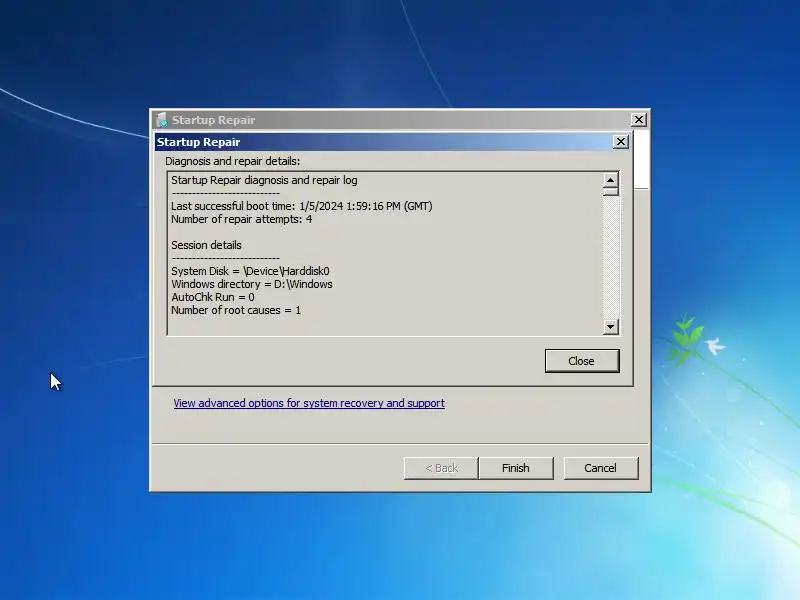This screenshot has width=800, height=600.
Task: Click the Startup Repair icon in title bar
Action: tap(162, 120)
